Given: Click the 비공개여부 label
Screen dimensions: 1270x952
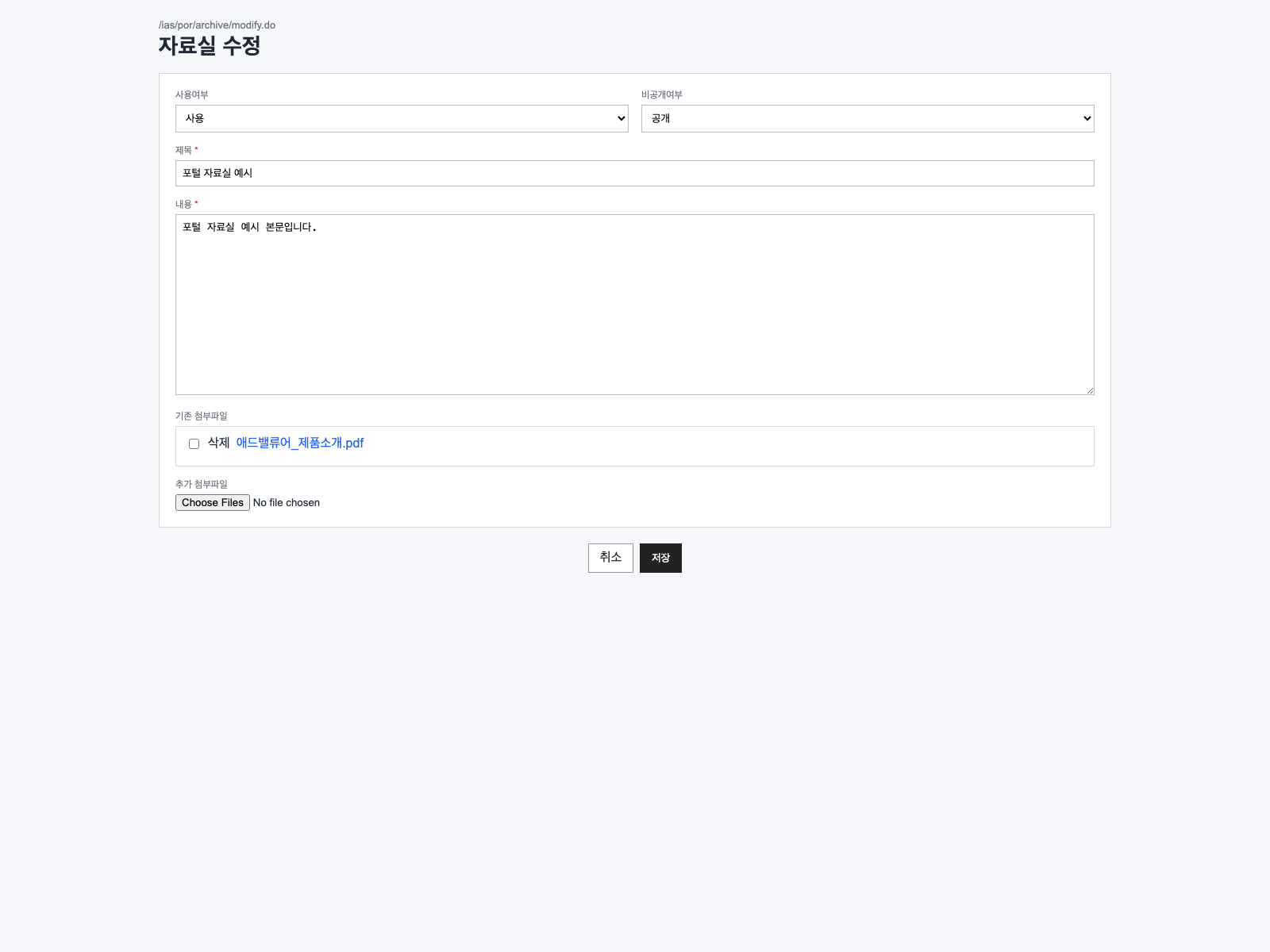Looking at the screenshot, I should coord(662,94).
